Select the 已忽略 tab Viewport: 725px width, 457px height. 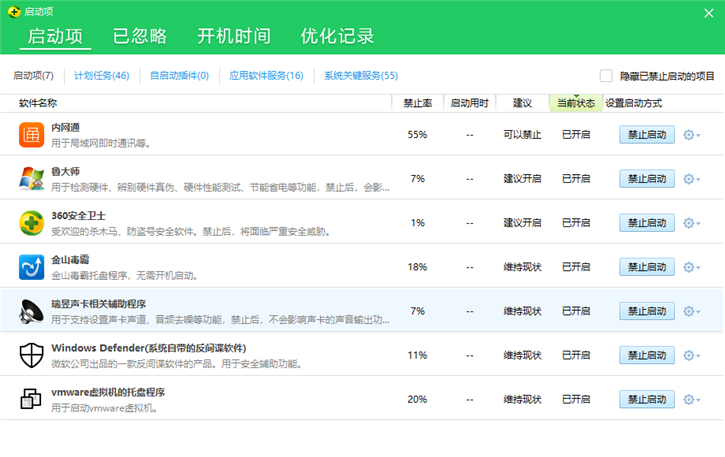[x=139, y=37]
